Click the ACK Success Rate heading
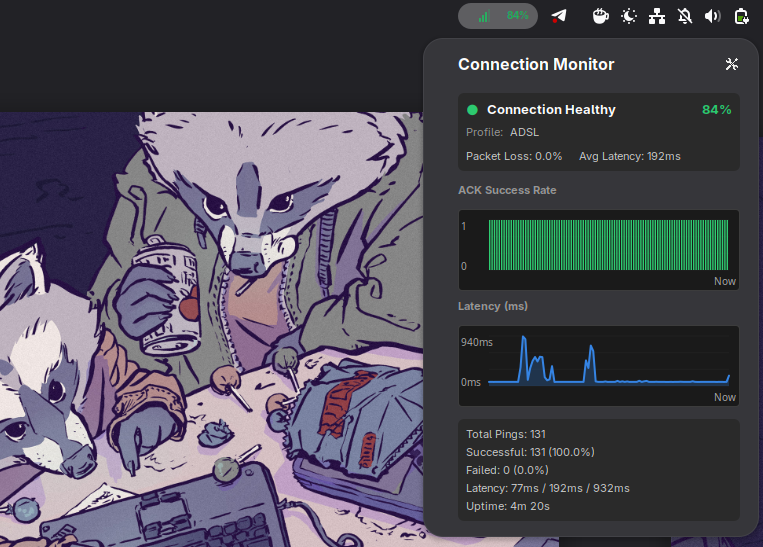The image size is (763, 547). (x=507, y=190)
